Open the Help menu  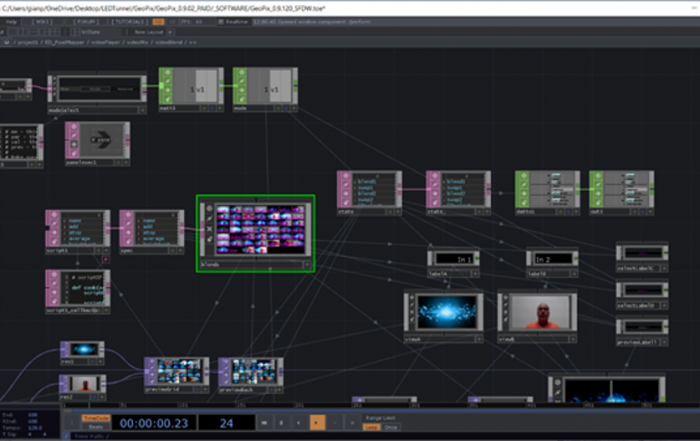point(16,20)
